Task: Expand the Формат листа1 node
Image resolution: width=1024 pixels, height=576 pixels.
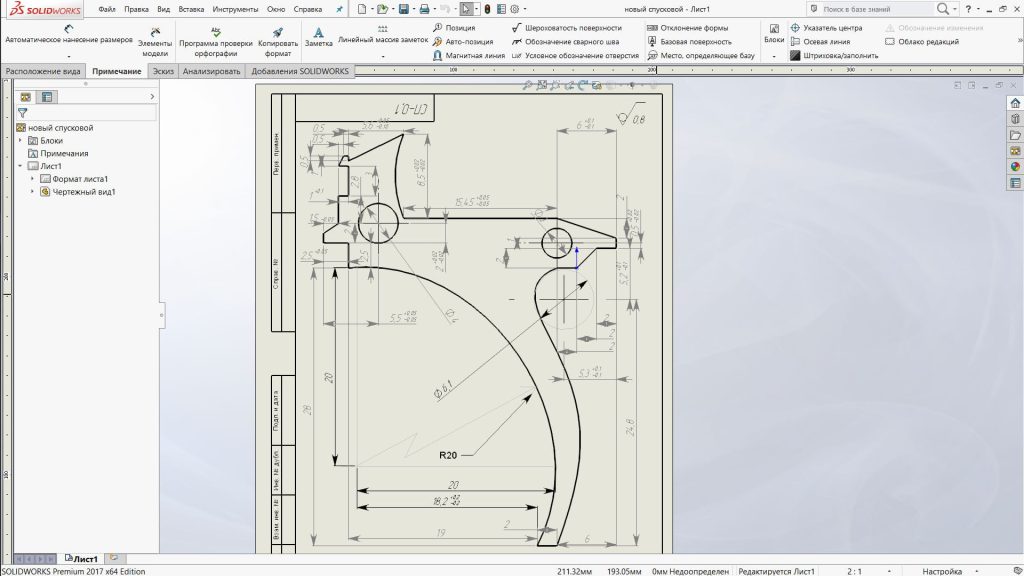Action: click(33, 178)
